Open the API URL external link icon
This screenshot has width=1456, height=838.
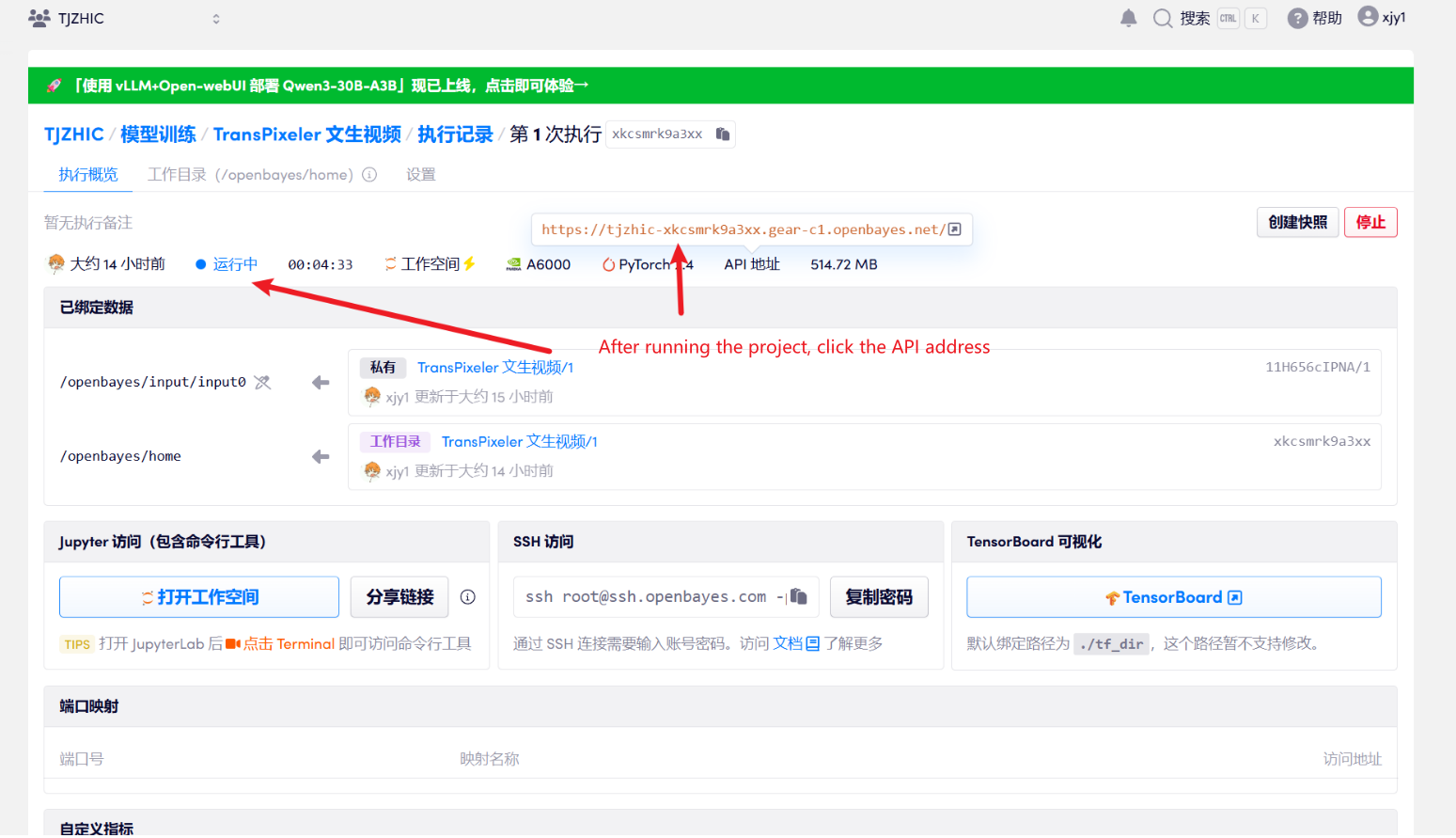[955, 229]
